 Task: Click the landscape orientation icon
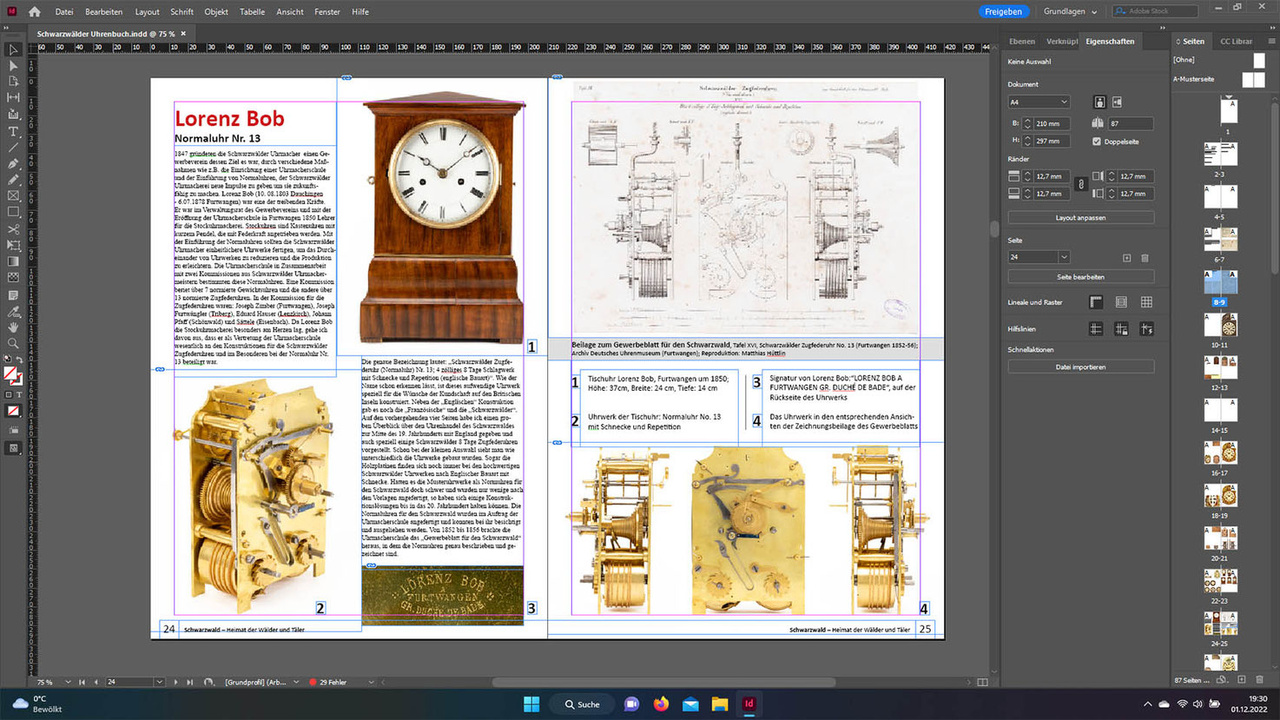click(1117, 102)
